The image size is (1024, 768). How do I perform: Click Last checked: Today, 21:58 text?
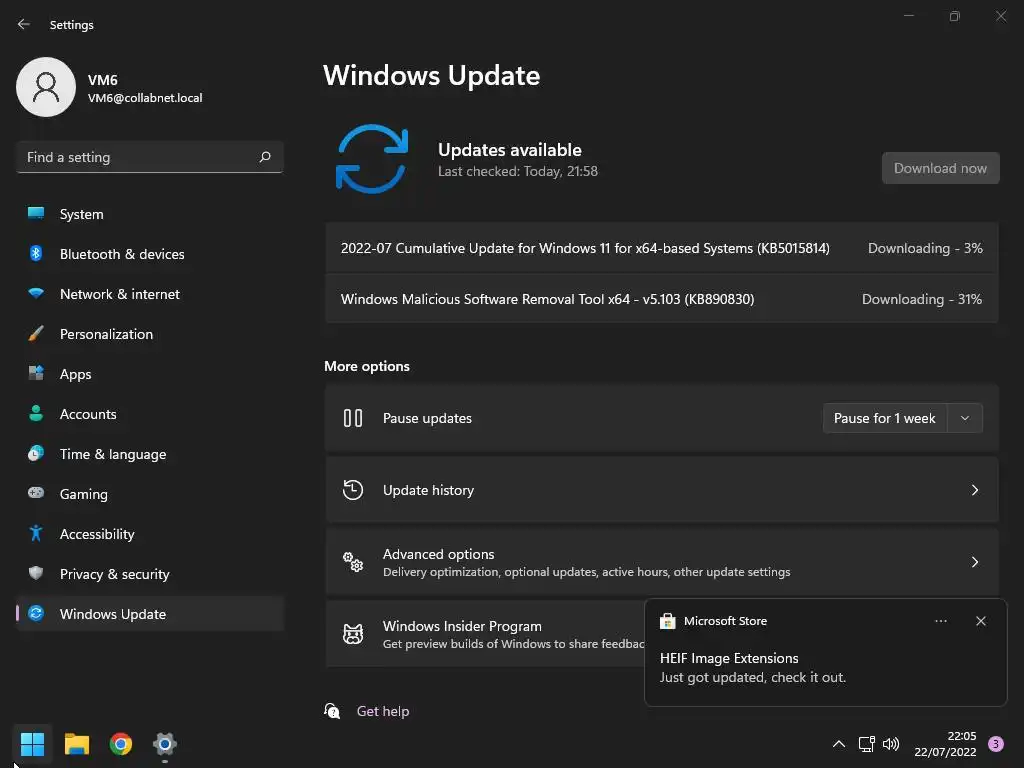517,171
